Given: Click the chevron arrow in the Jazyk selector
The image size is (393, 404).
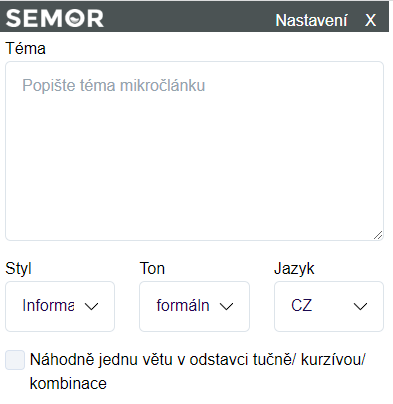Looking at the screenshot, I should [x=360, y=306].
